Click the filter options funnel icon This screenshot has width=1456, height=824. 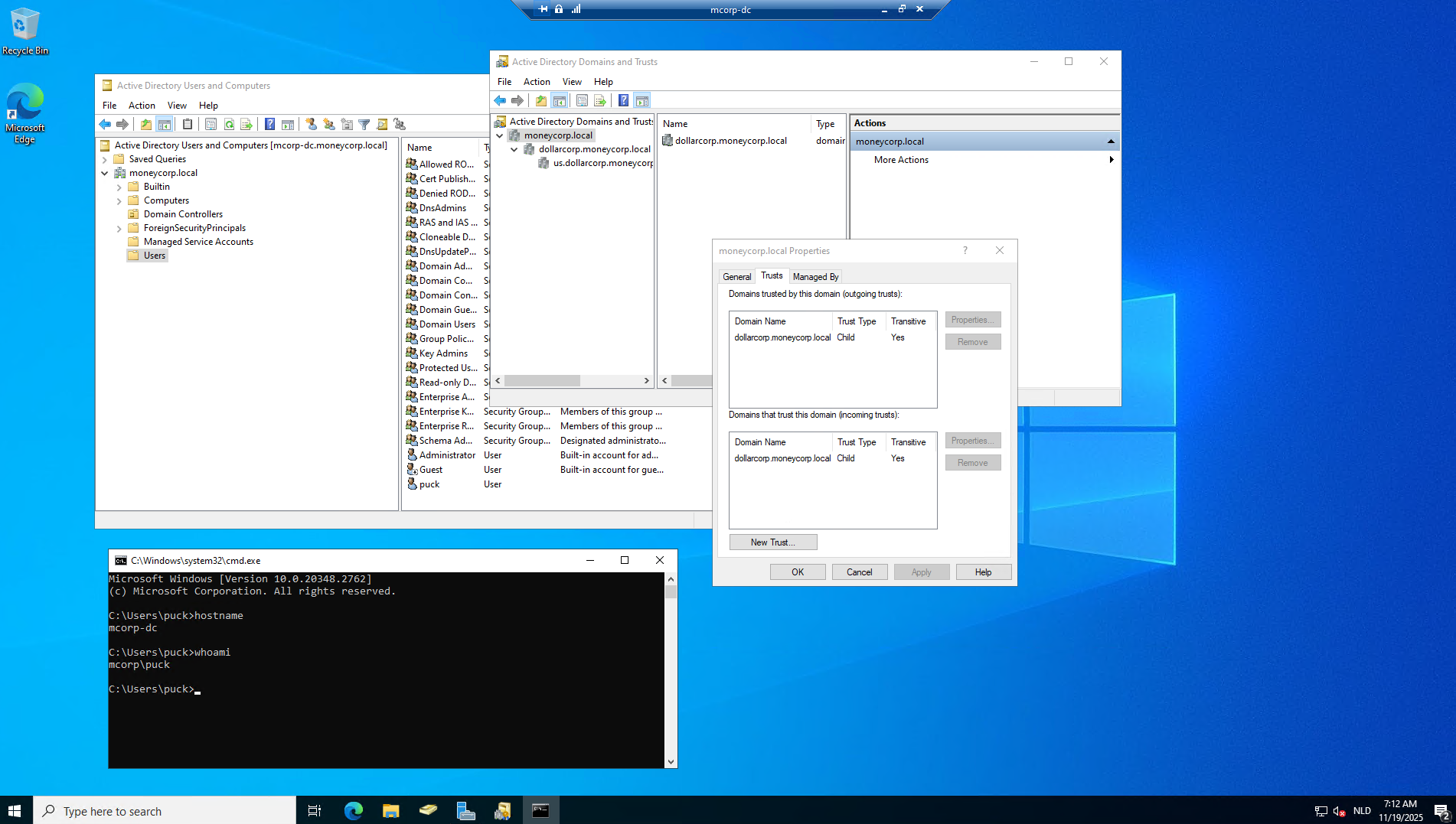pyautogui.click(x=364, y=125)
